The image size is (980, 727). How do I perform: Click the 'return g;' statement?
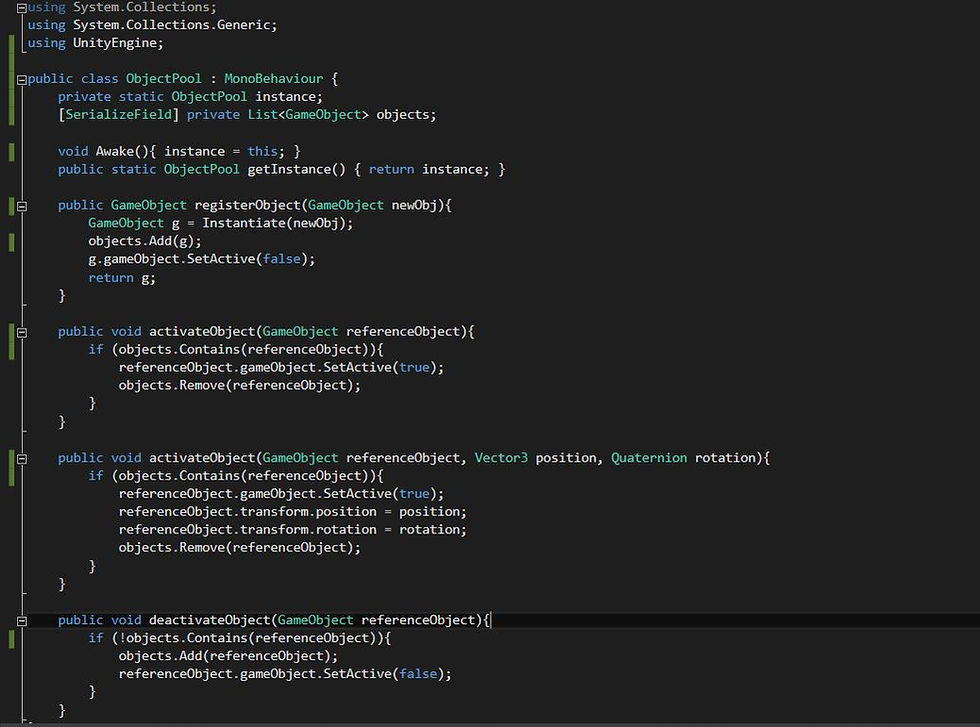tap(122, 278)
